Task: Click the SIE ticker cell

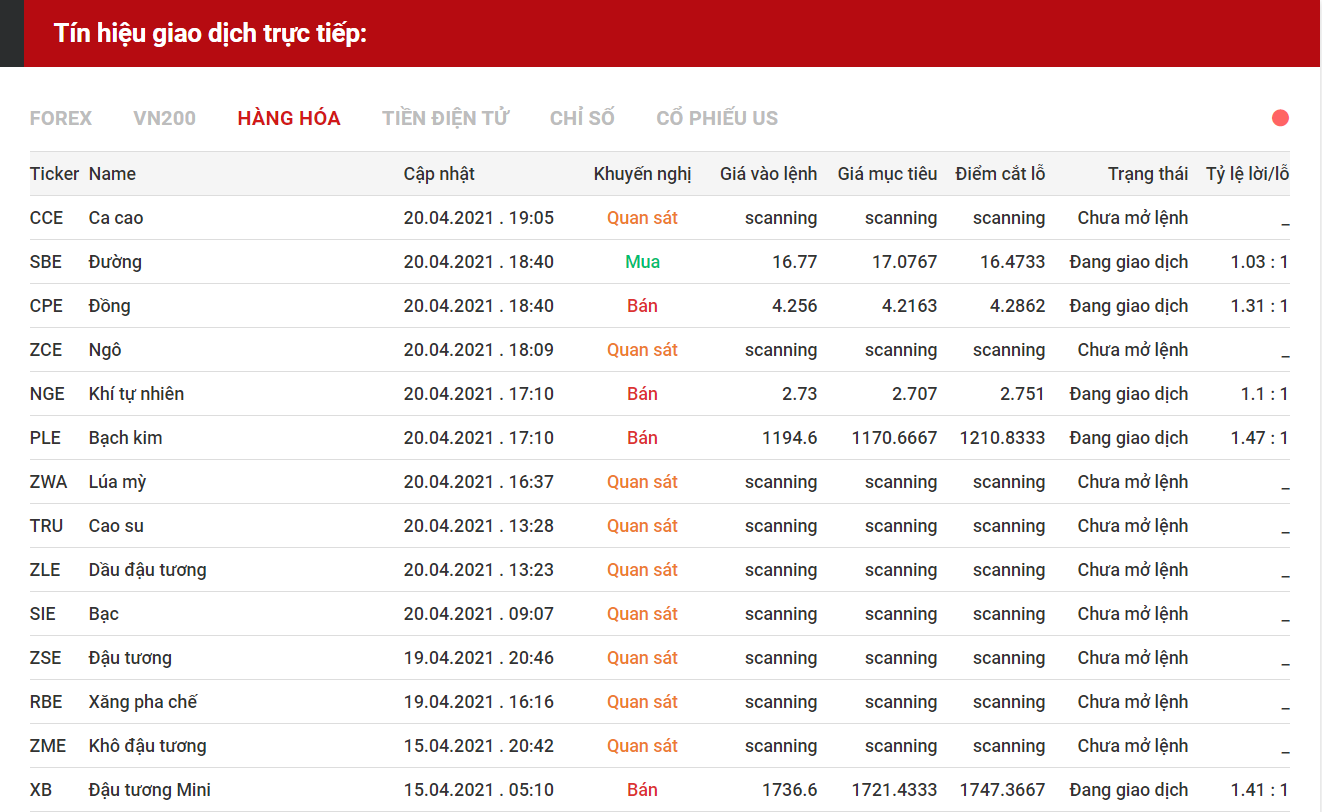Action: [x=44, y=614]
